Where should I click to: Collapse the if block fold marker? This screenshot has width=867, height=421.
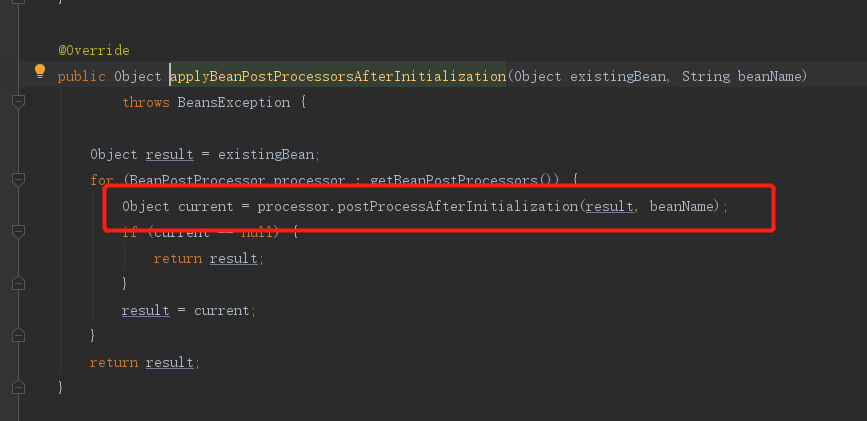click(18, 232)
